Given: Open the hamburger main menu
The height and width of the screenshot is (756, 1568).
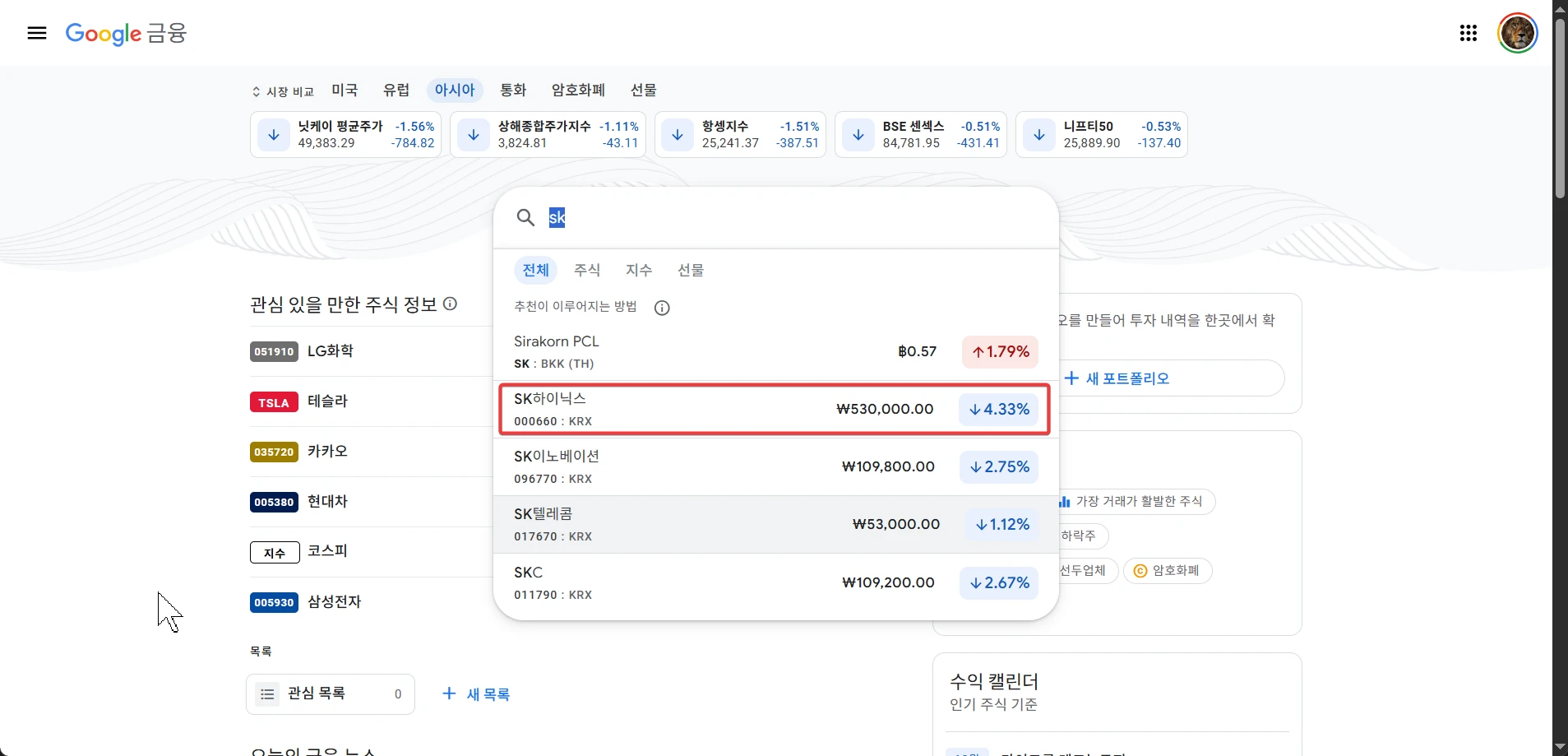Looking at the screenshot, I should coord(37,33).
